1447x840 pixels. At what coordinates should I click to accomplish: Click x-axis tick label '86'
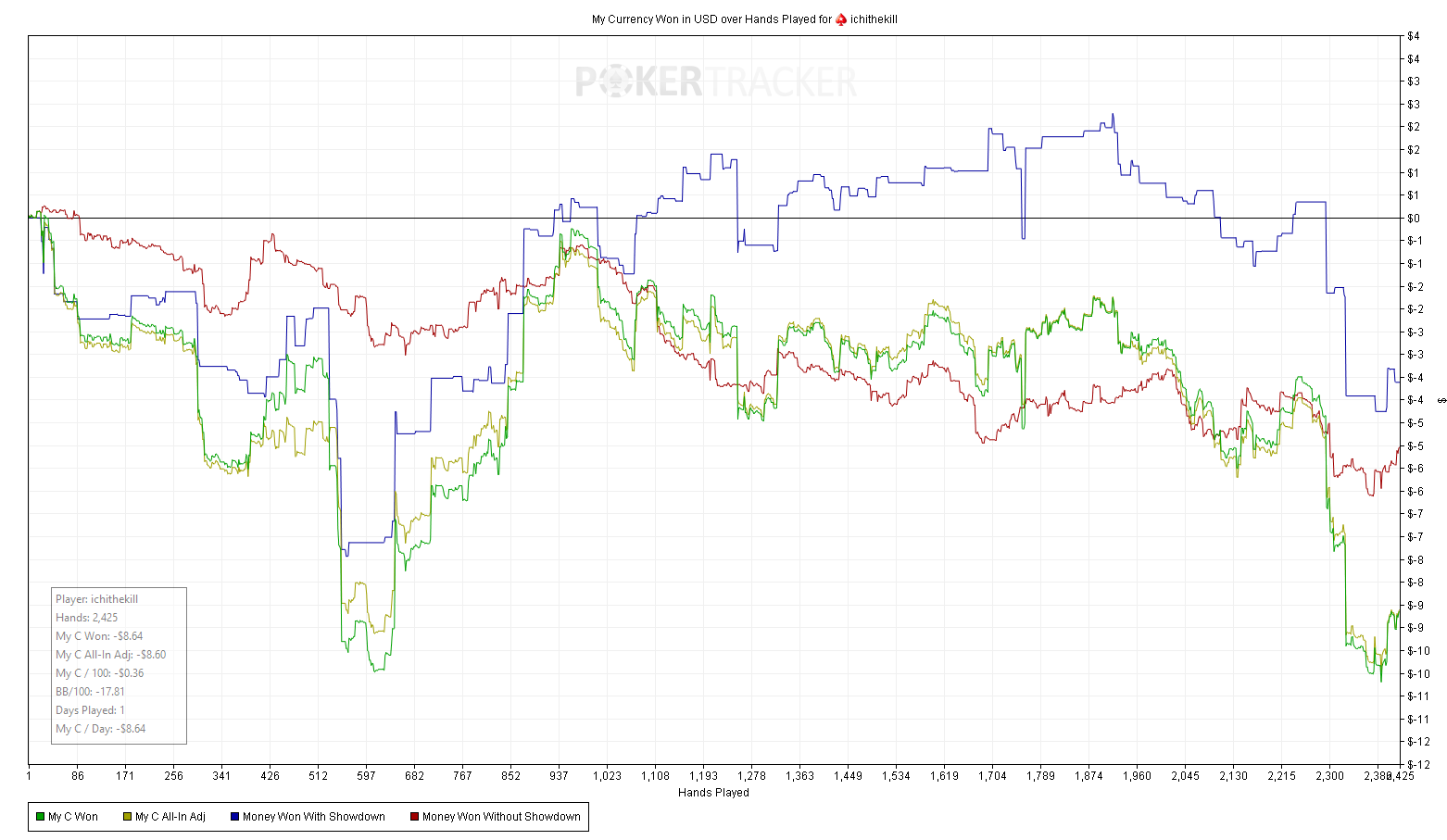(78, 776)
